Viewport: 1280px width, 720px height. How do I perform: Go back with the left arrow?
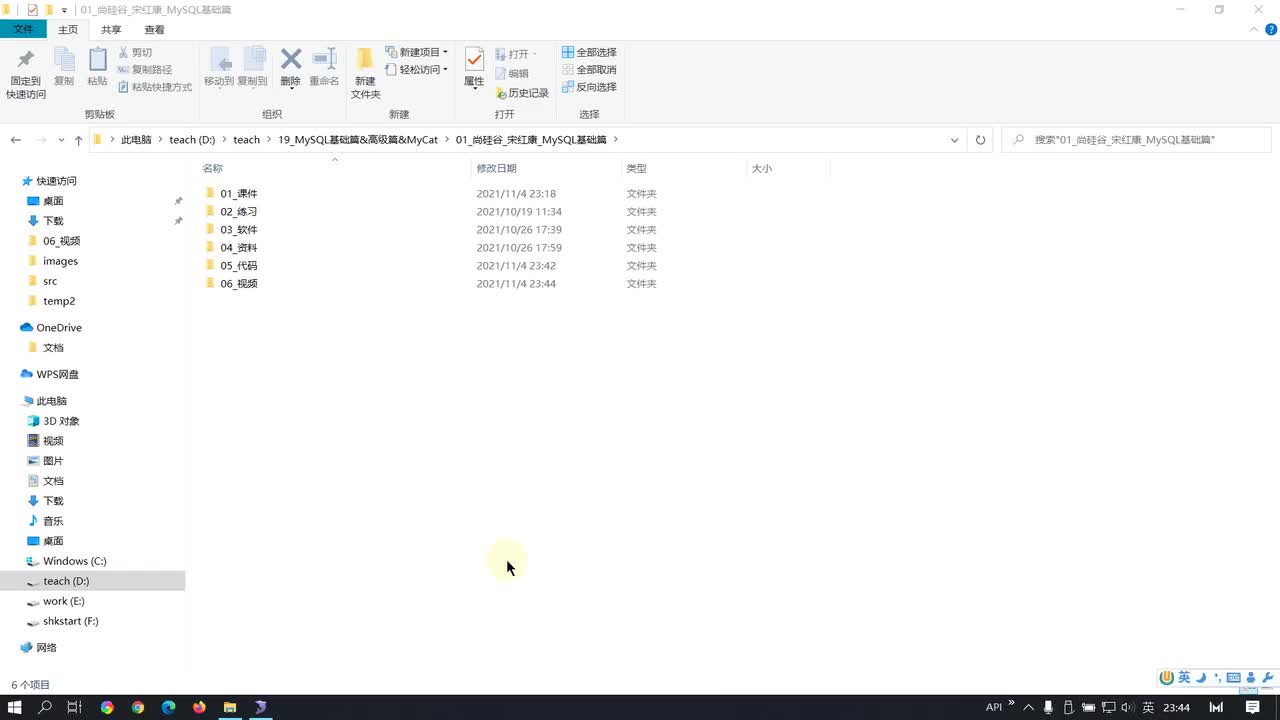pyautogui.click(x=16, y=140)
